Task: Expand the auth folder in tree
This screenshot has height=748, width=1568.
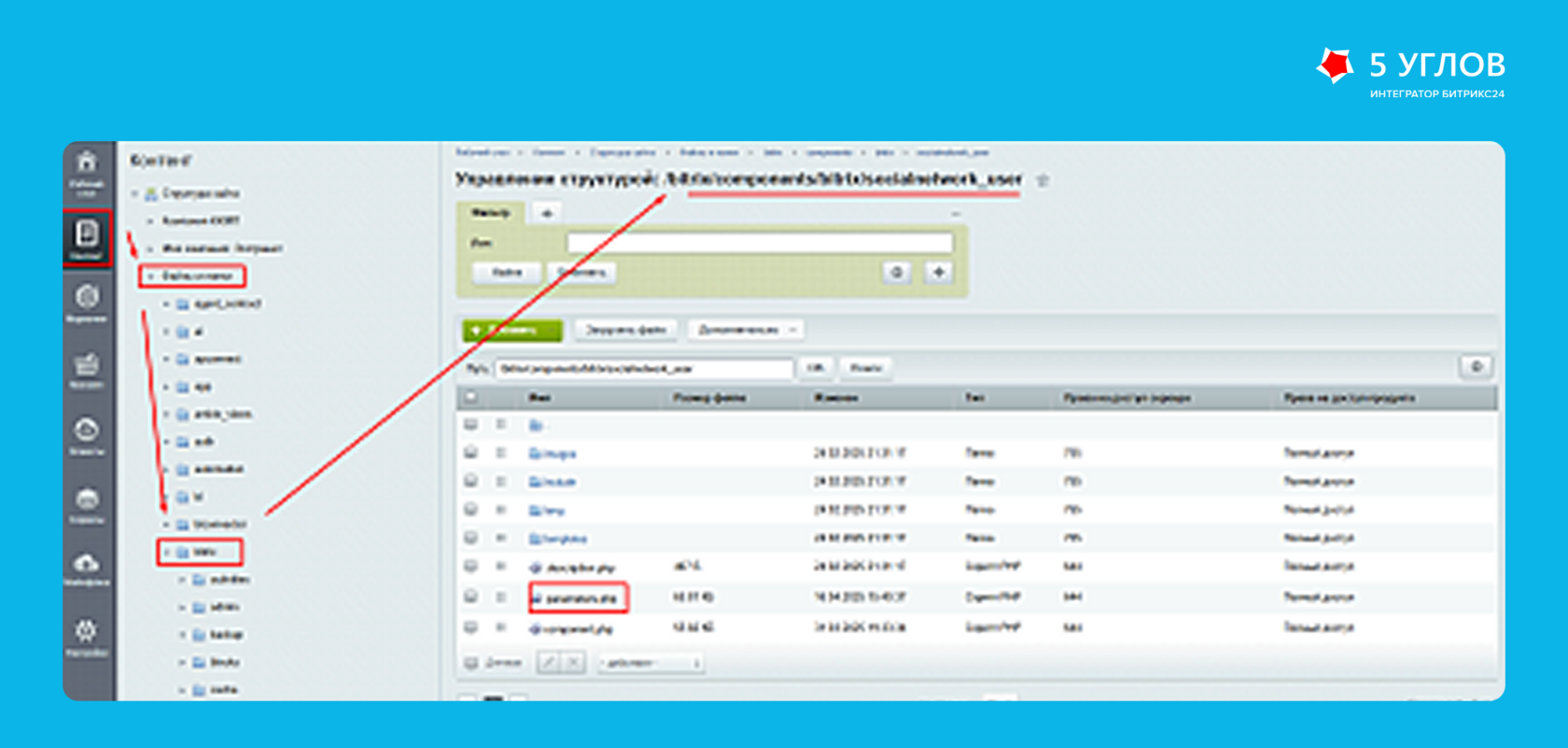Action: pos(167,442)
